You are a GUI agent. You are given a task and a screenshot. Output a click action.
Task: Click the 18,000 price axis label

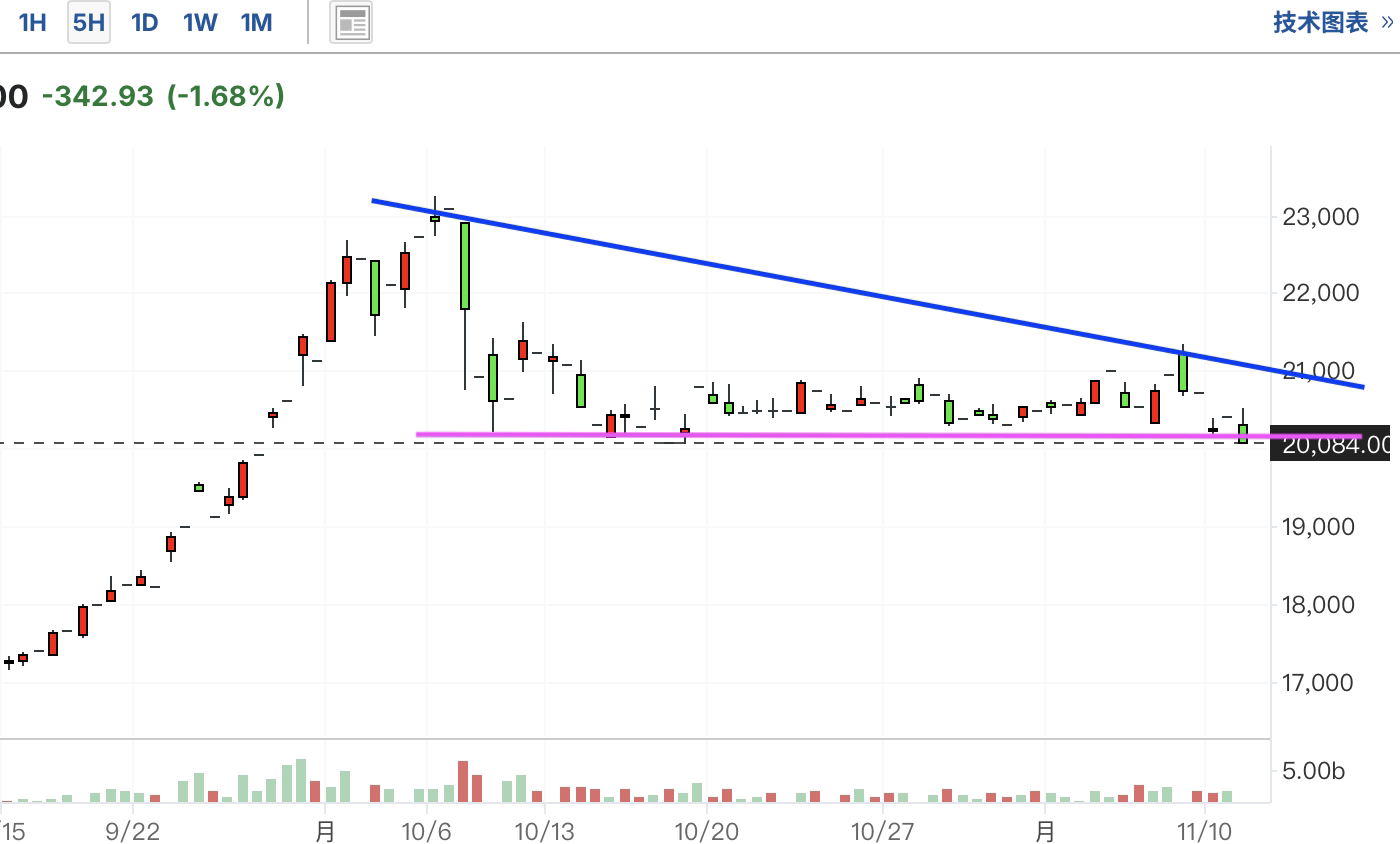1320,605
